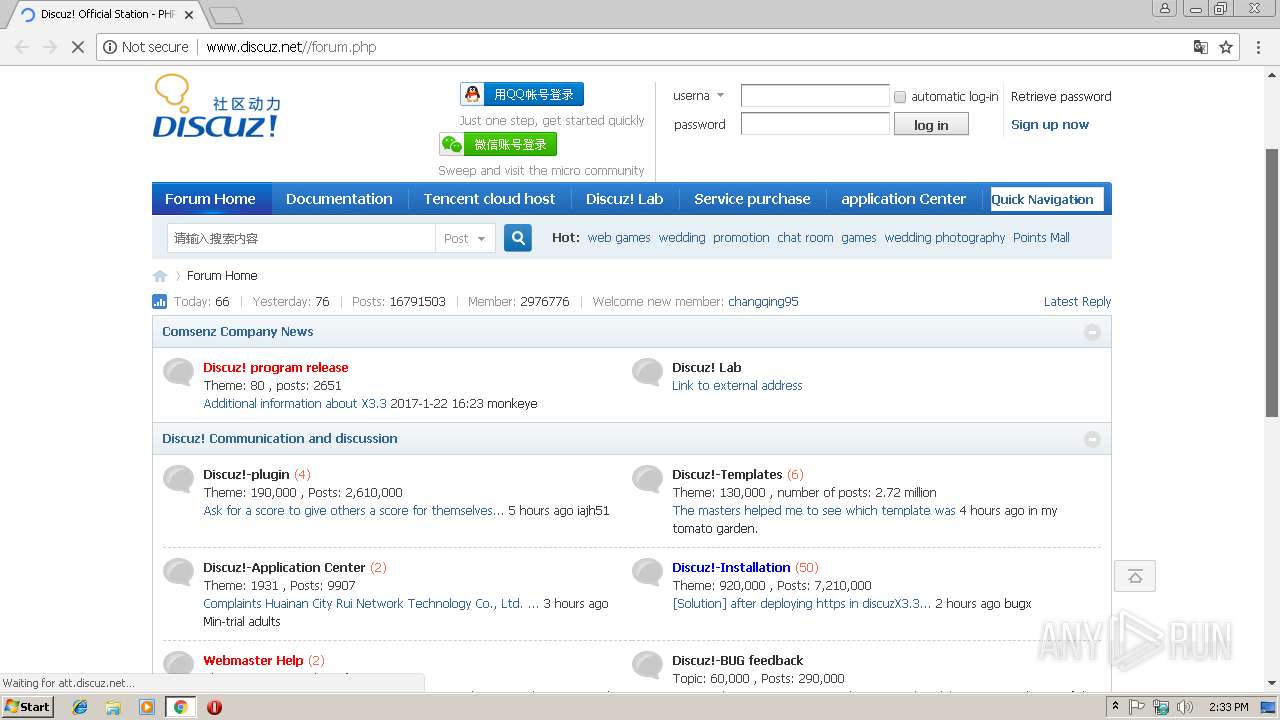
Task: Click the username input field
Action: [815, 96]
